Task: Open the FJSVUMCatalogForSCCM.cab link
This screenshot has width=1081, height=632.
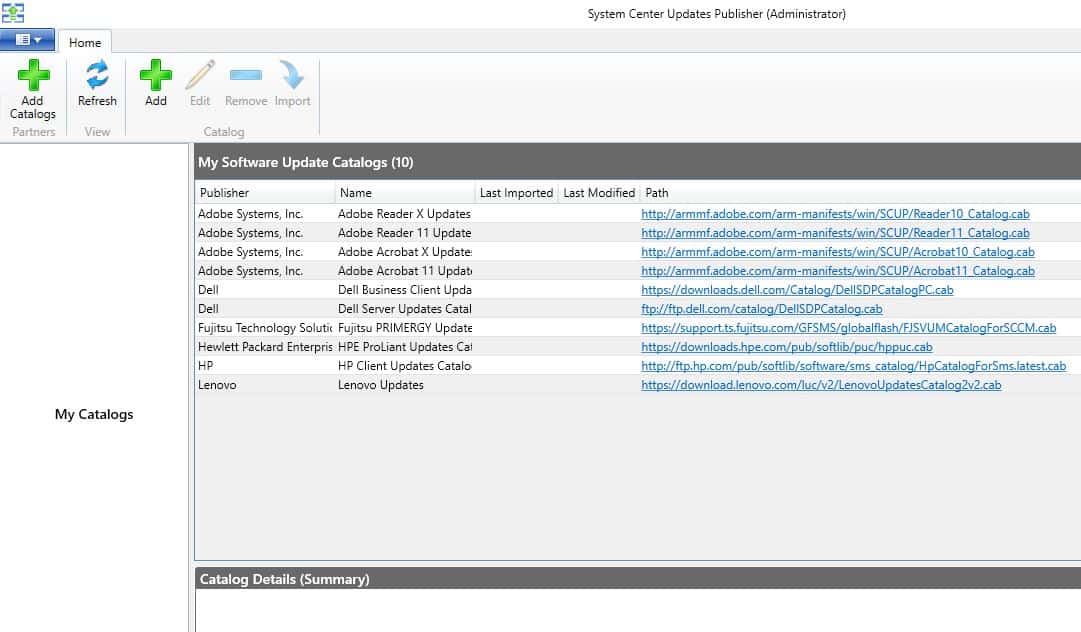Action: click(849, 328)
